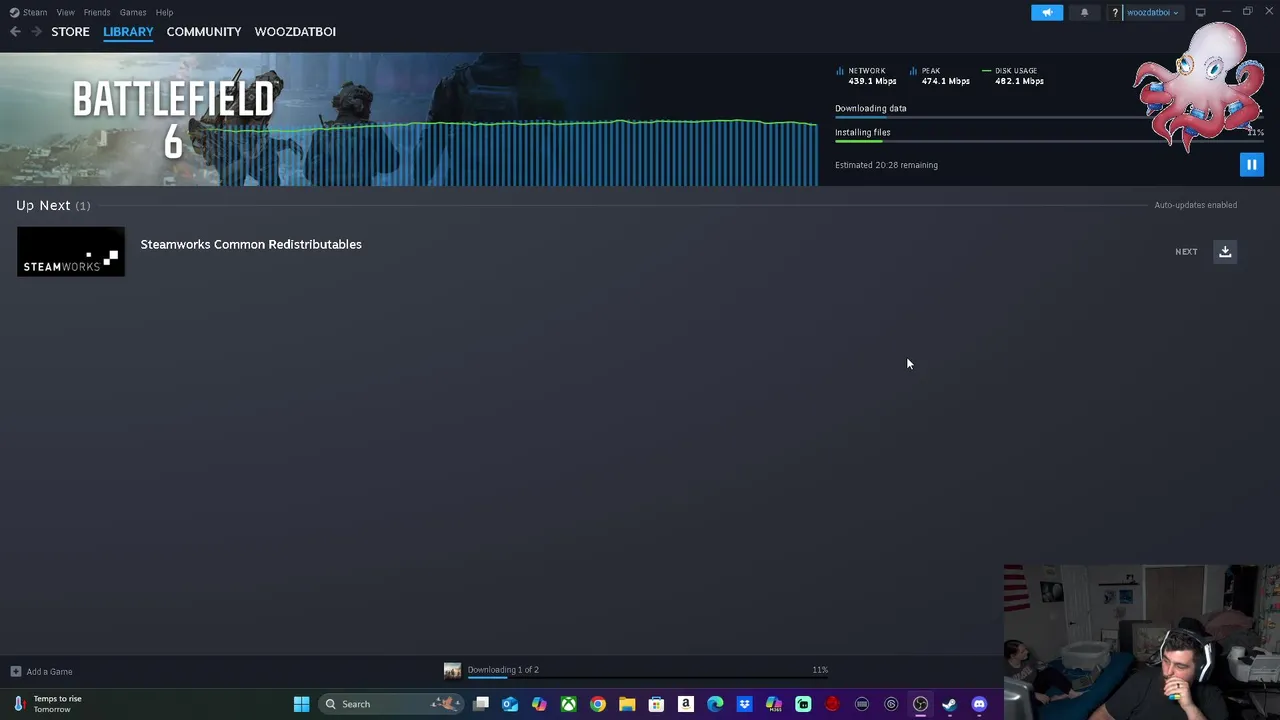Image resolution: width=1280 pixels, height=720 pixels.
Task: Open the announcements megaphone button
Action: pos(1047,12)
